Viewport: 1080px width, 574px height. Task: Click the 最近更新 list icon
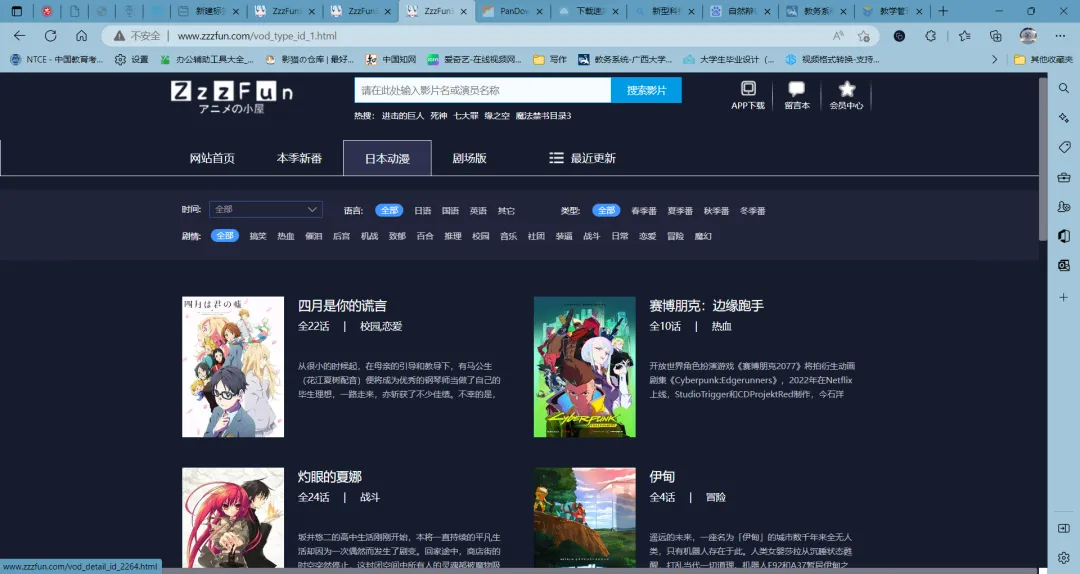point(556,158)
